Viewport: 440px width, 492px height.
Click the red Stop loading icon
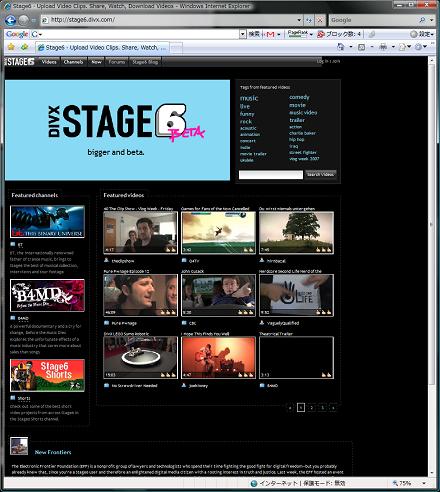point(320,20)
